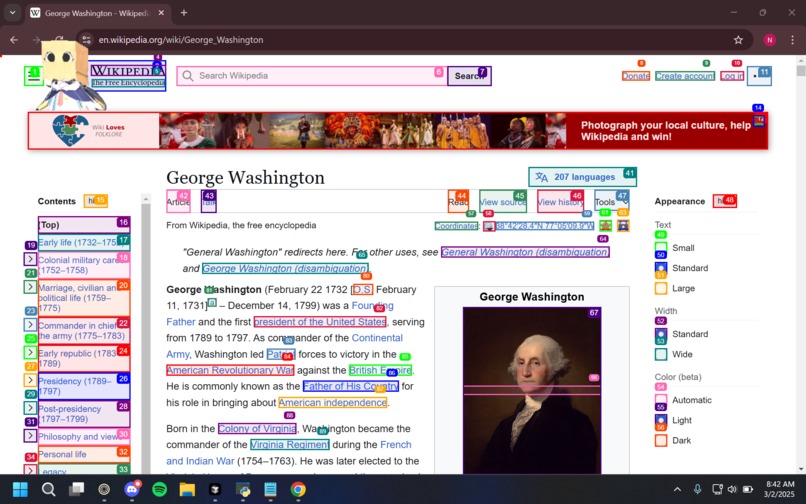This screenshot has height=504, width=806.
Task: Open File Explorer from the taskbar
Action: point(187,489)
